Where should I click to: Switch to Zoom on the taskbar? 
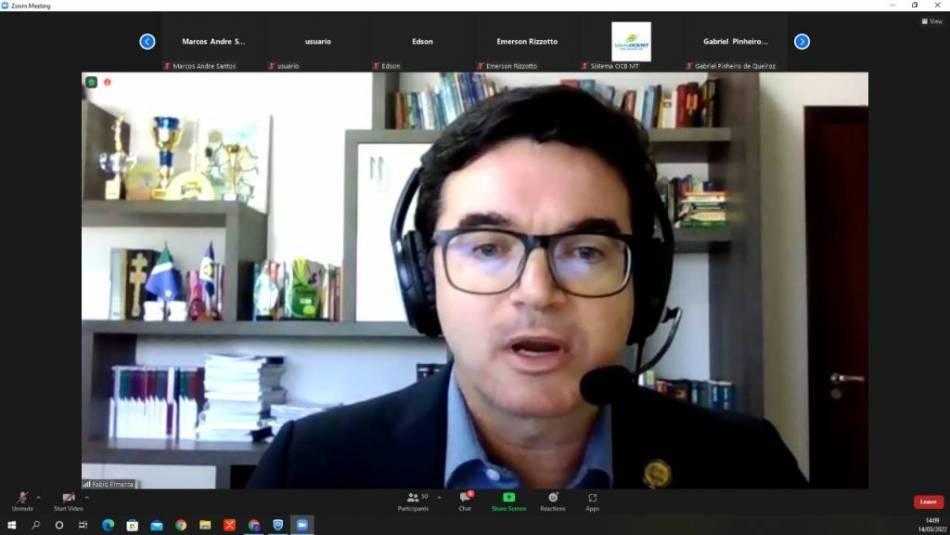coord(302,525)
